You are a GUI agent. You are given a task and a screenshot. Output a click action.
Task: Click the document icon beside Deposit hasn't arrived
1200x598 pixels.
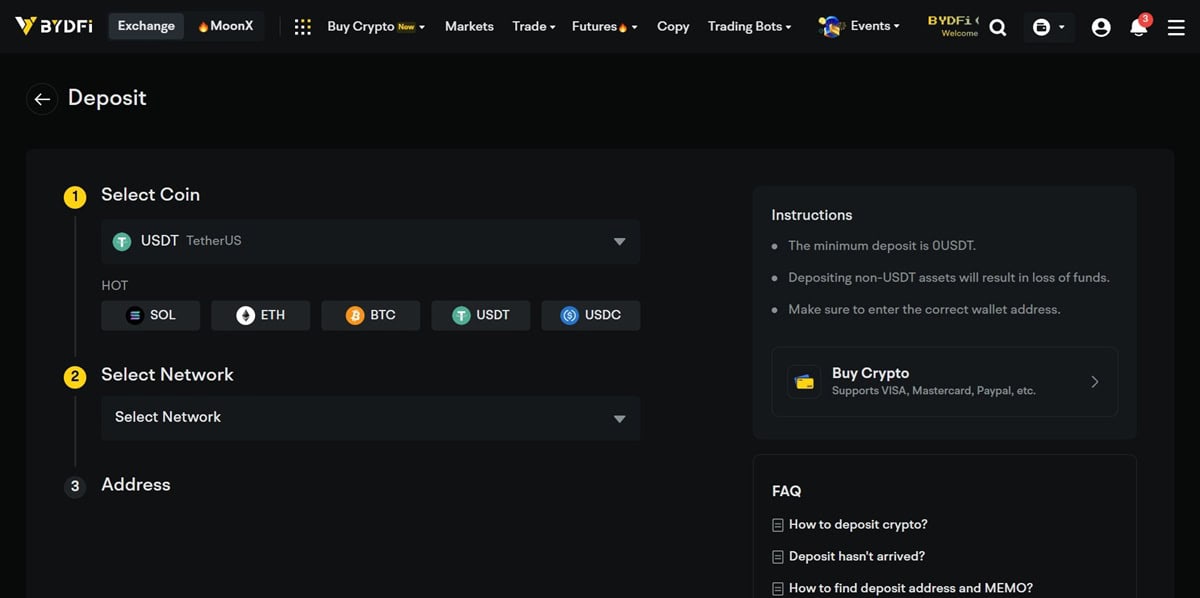[778, 557]
